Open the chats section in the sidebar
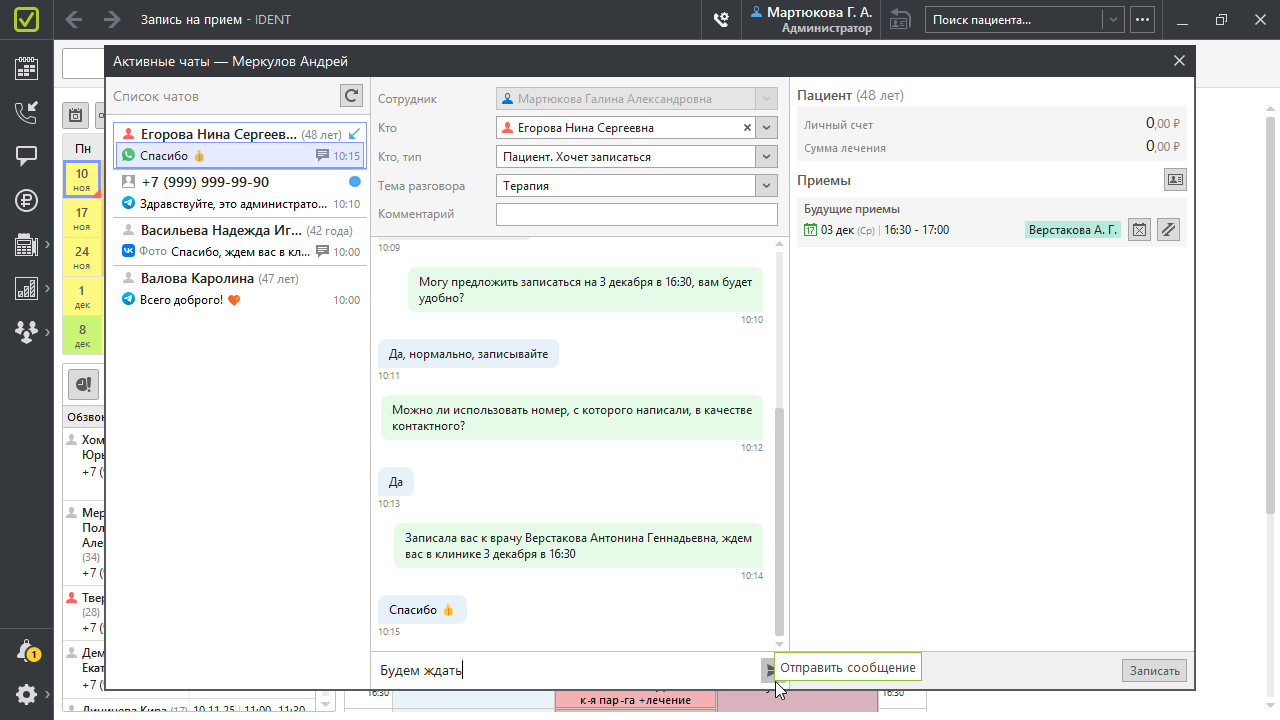Screen dimensions: 1280x720 point(26,156)
